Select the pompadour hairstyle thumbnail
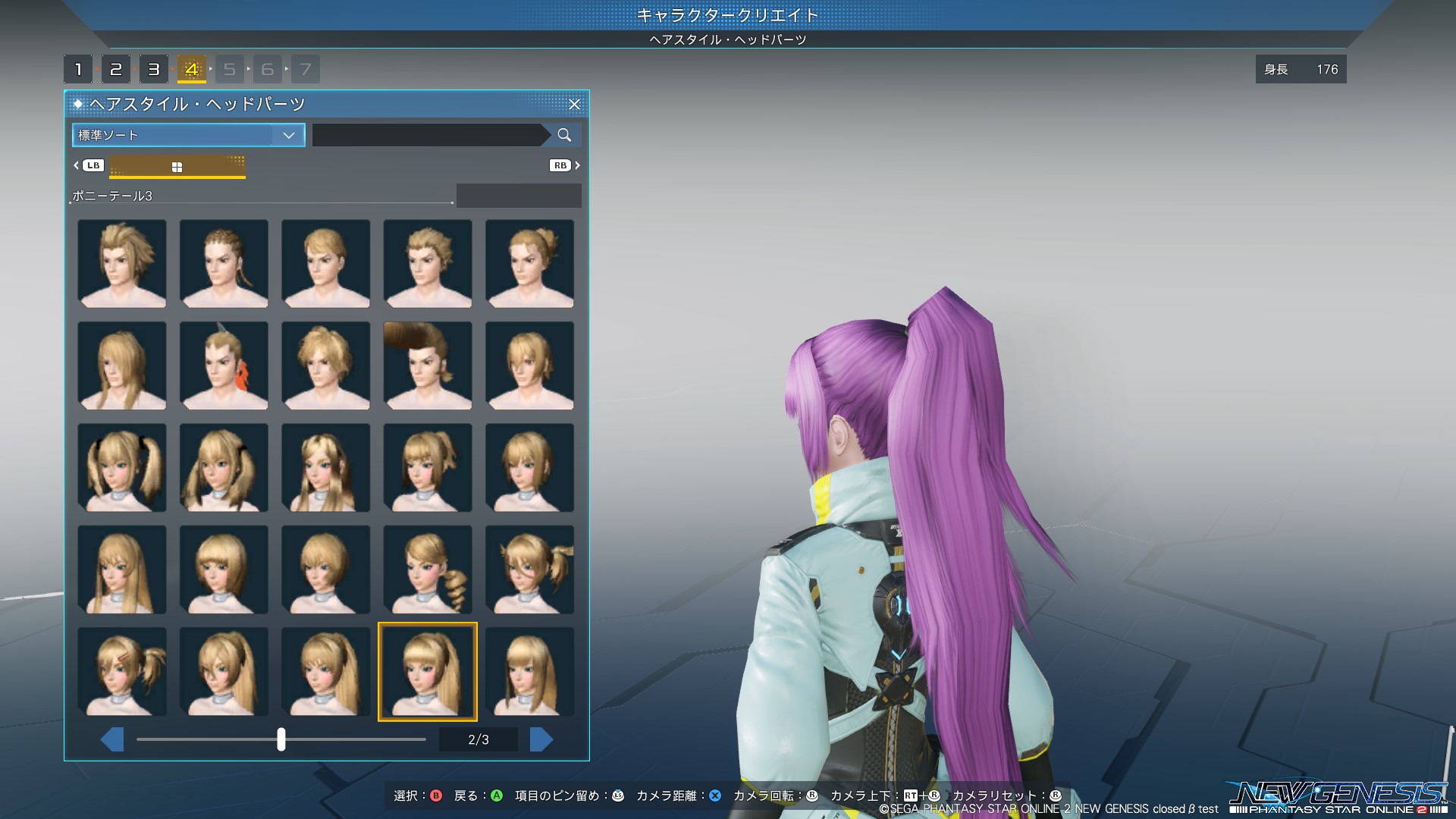This screenshot has width=1456, height=819. tap(428, 366)
